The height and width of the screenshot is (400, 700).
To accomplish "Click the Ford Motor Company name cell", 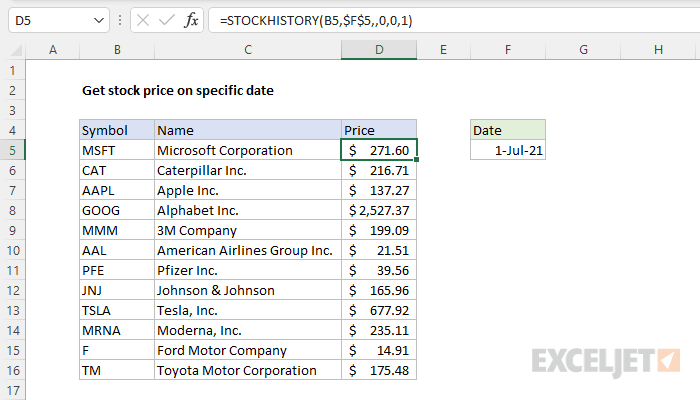I will tap(248, 350).
